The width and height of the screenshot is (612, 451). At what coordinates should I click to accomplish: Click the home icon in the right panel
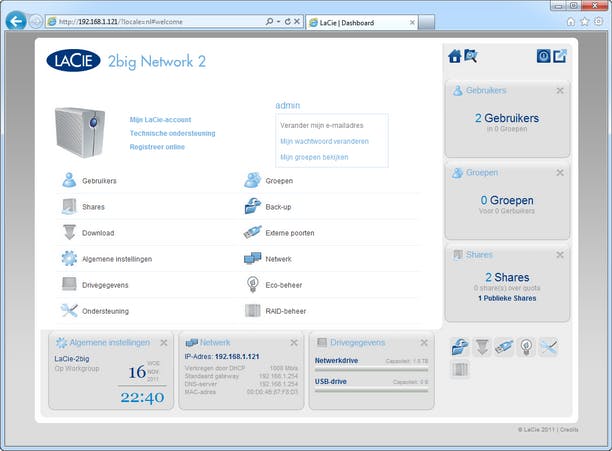(455, 56)
